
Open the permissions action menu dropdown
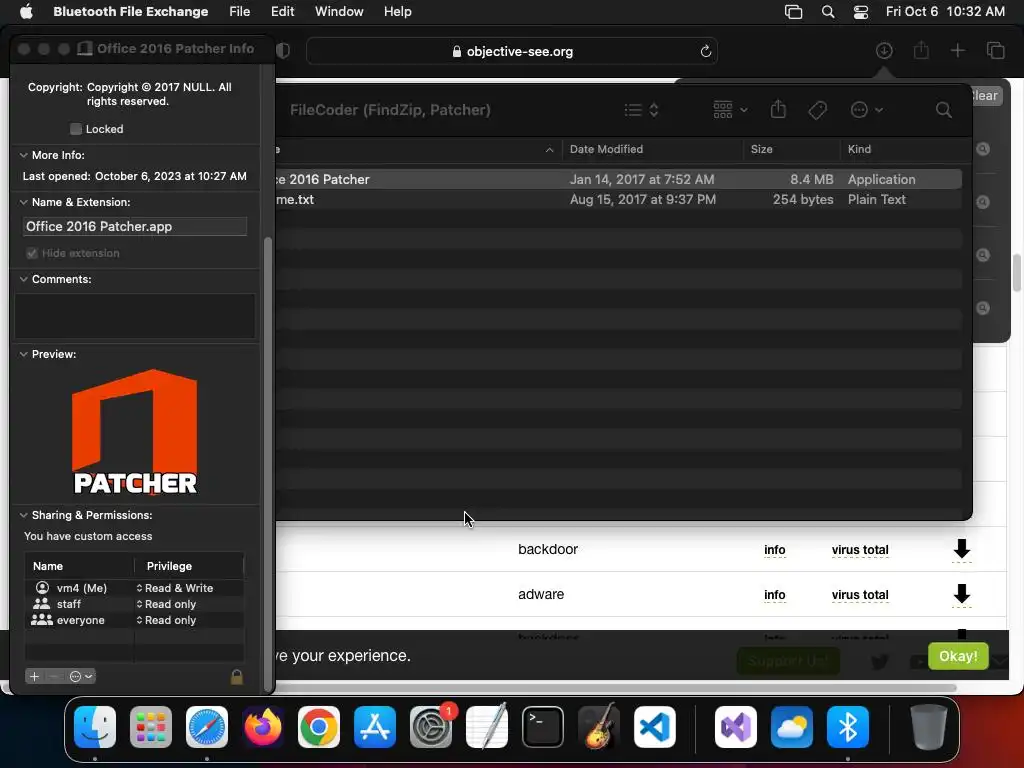point(81,677)
